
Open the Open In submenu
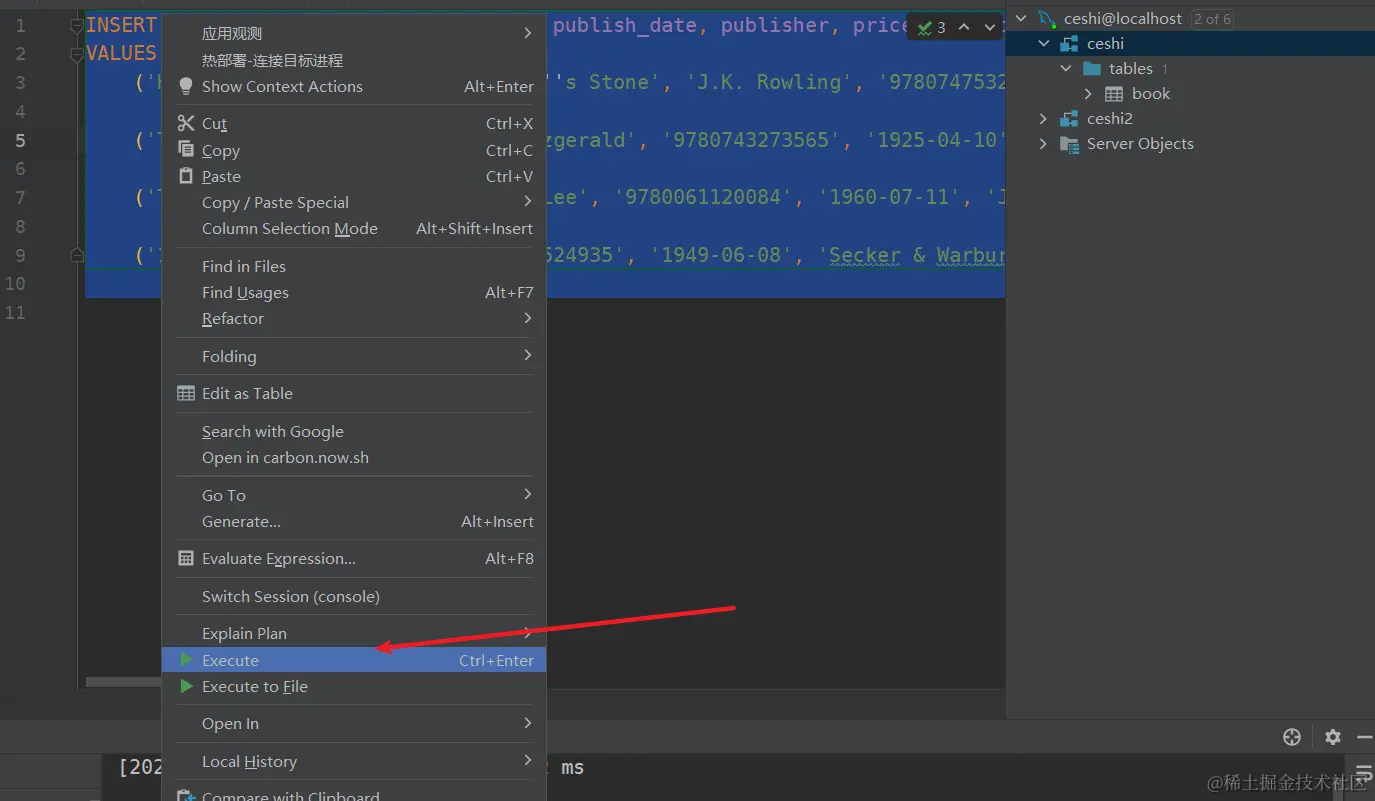click(x=354, y=723)
